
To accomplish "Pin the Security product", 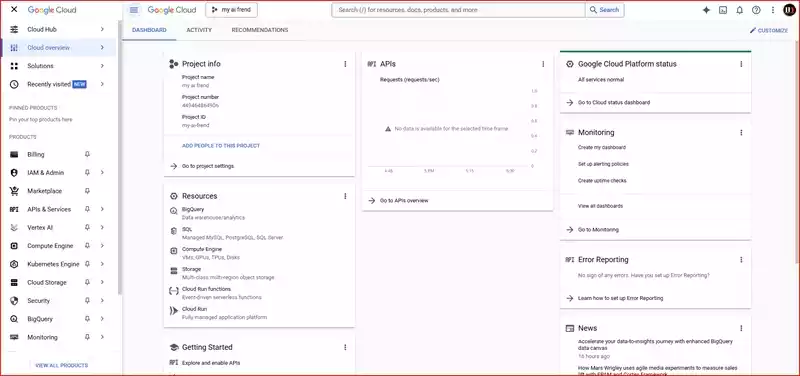I will [x=87, y=300].
